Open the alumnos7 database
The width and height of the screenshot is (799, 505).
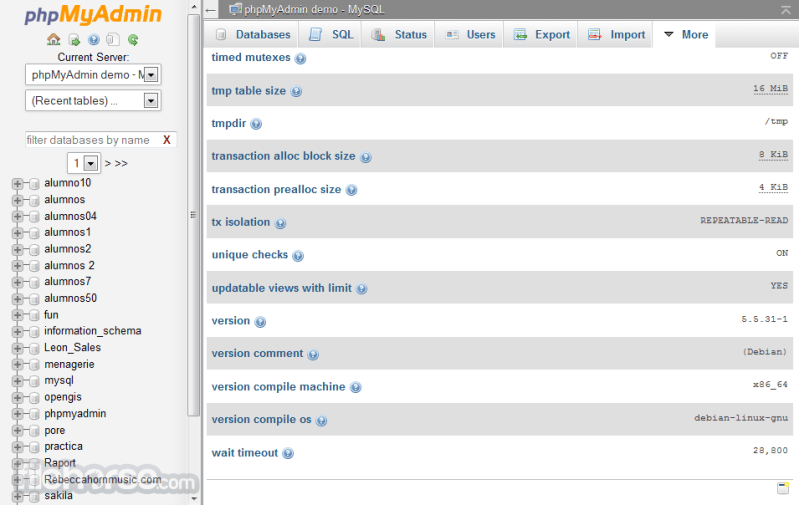[x=67, y=281]
